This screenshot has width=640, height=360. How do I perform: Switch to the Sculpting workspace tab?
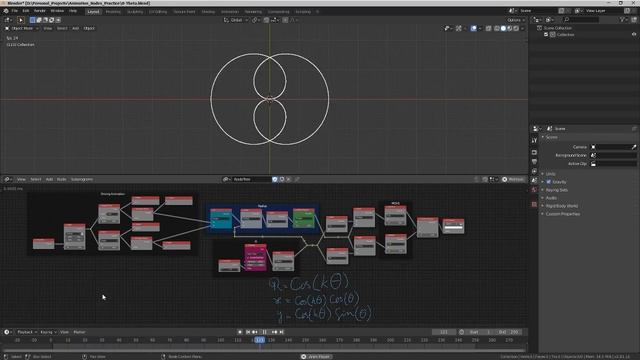pos(135,12)
